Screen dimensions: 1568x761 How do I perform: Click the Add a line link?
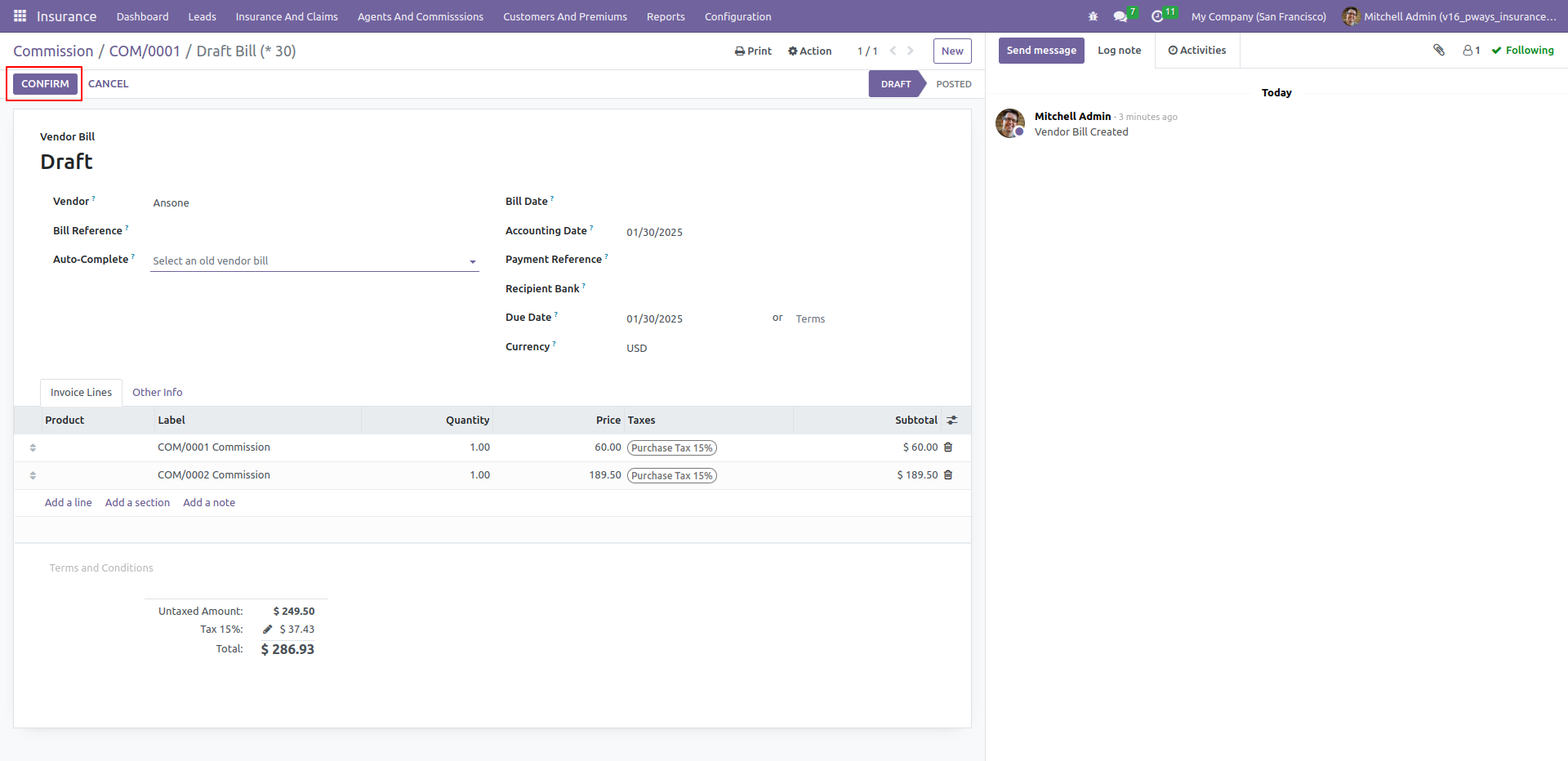pos(68,502)
